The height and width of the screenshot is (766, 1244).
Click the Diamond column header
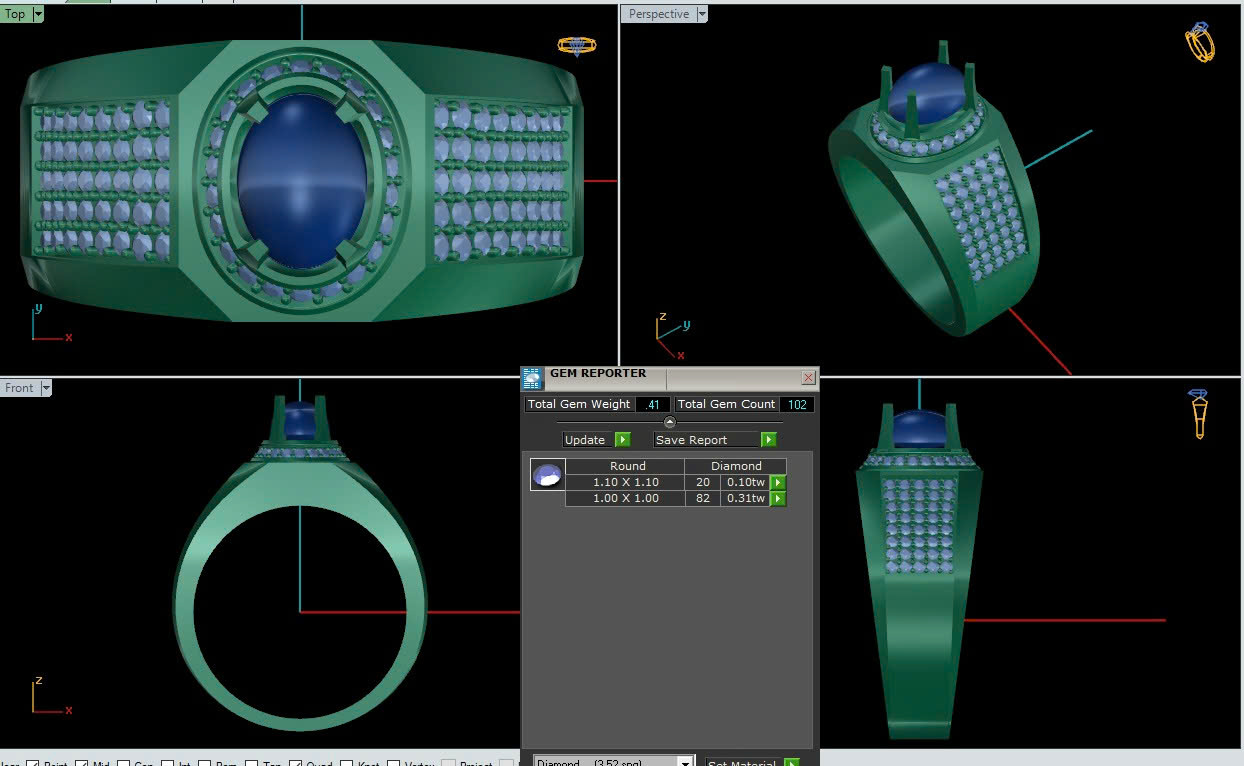(736, 466)
